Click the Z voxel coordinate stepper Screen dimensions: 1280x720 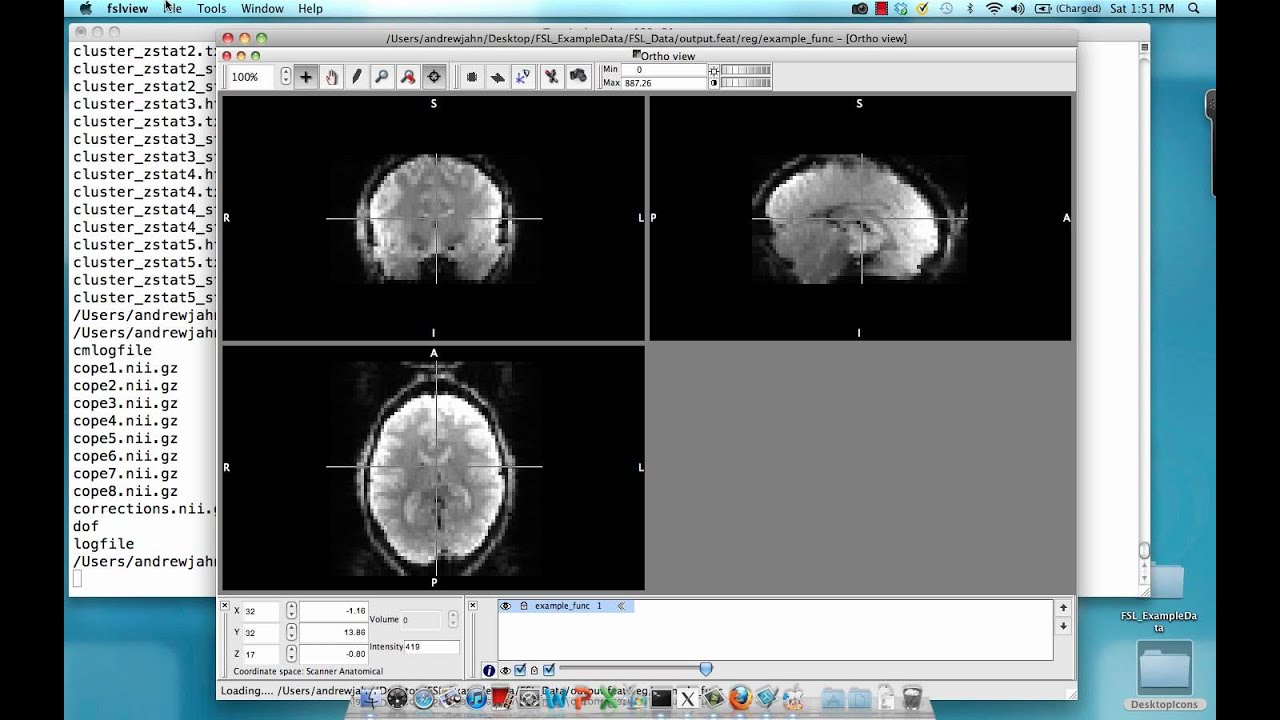[x=291, y=654]
